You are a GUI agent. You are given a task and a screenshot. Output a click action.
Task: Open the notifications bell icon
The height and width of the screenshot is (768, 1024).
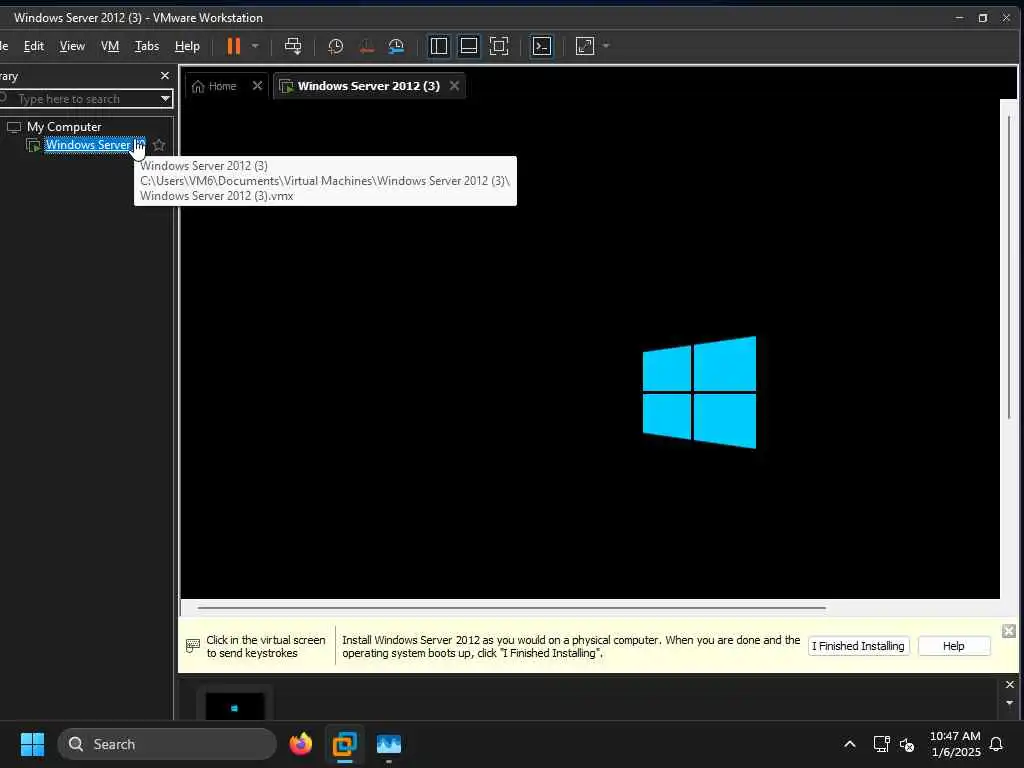tap(997, 744)
